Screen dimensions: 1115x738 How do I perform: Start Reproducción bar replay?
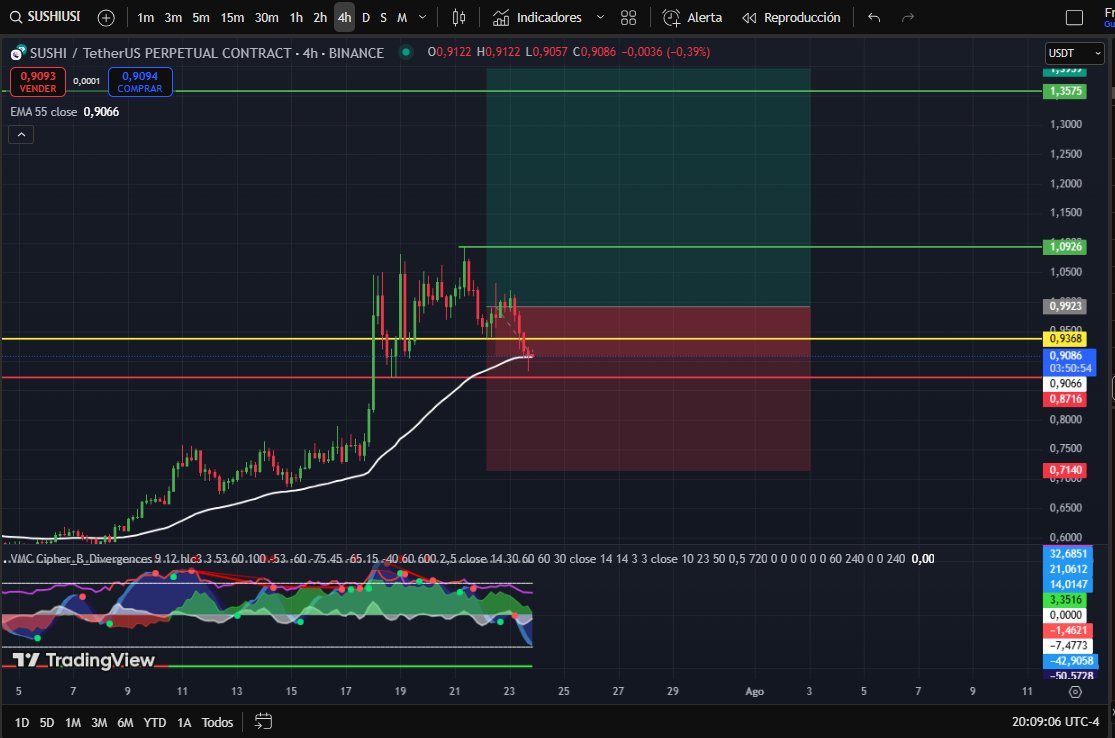coord(791,18)
